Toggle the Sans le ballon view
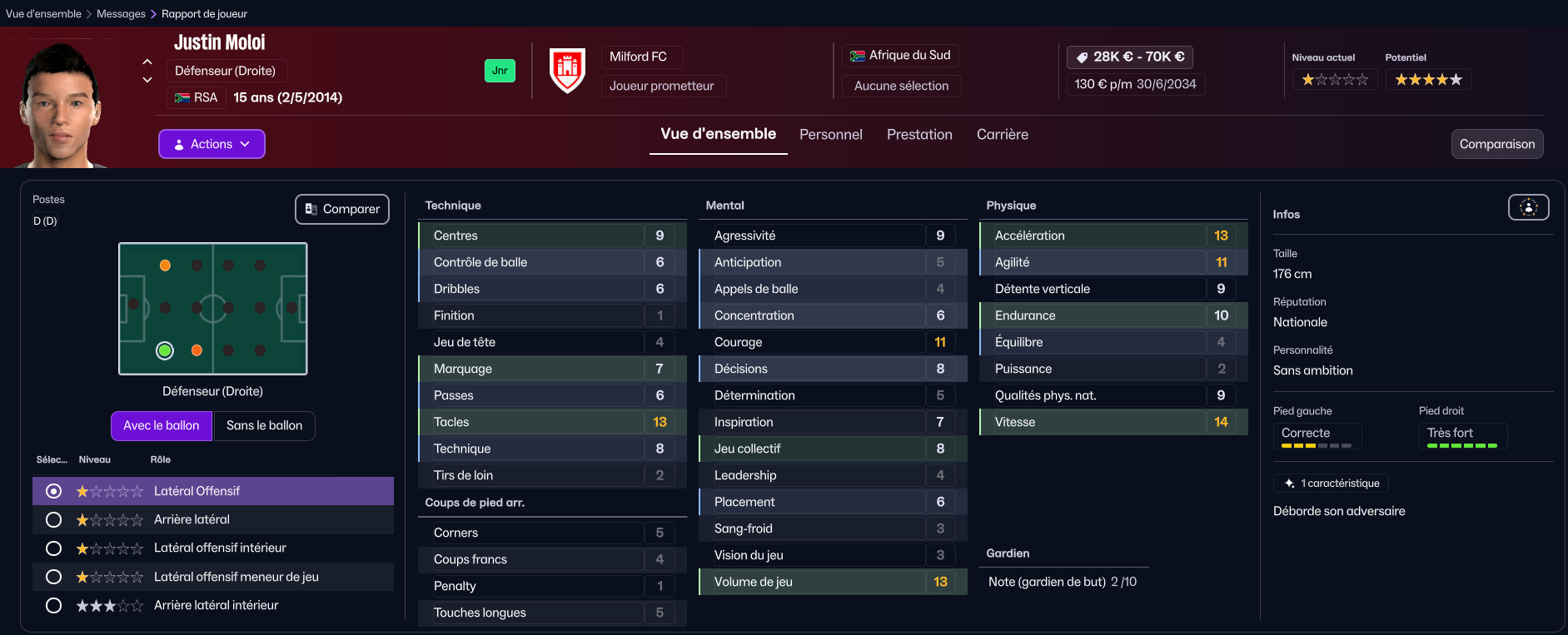Image resolution: width=1568 pixels, height=635 pixels. pos(265,426)
